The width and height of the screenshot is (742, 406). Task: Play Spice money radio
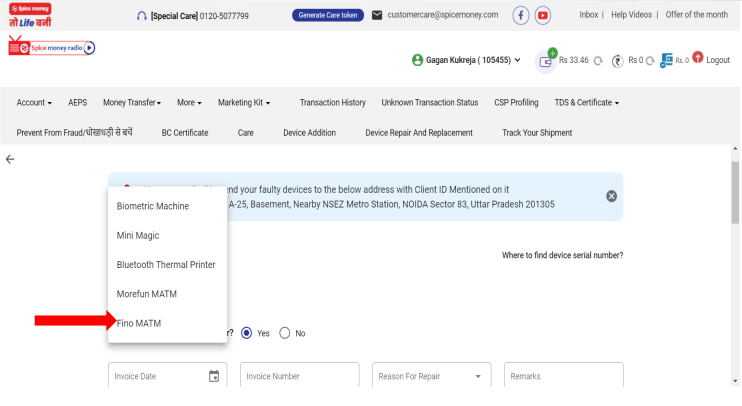[89, 48]
